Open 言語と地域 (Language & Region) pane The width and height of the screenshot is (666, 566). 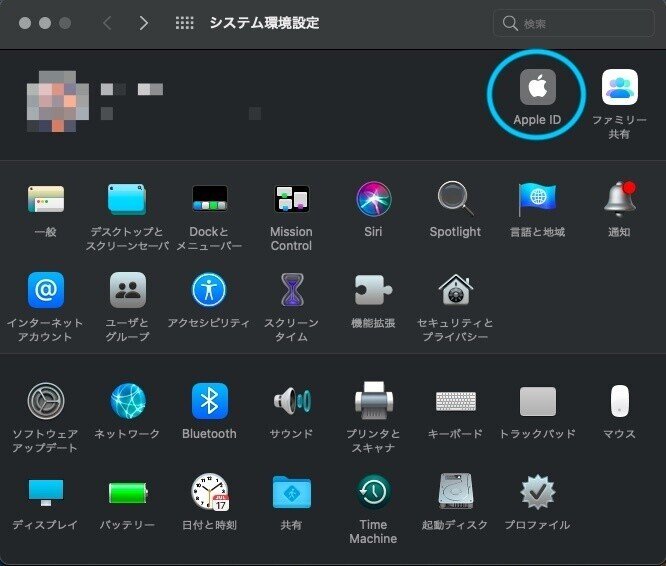point(537,199)
